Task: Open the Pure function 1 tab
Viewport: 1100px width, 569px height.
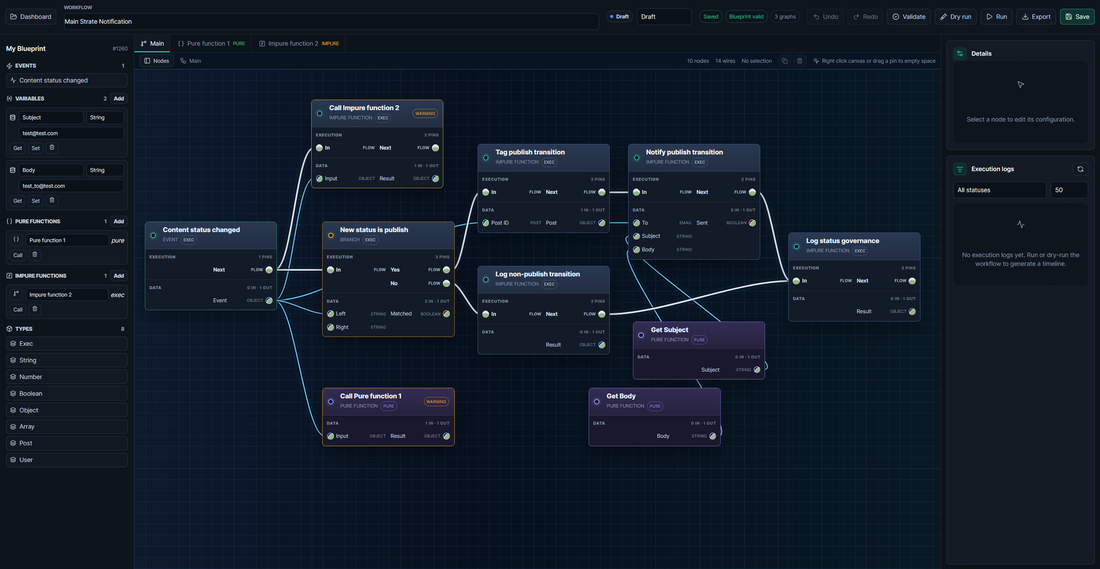Action: click(210, 43)
